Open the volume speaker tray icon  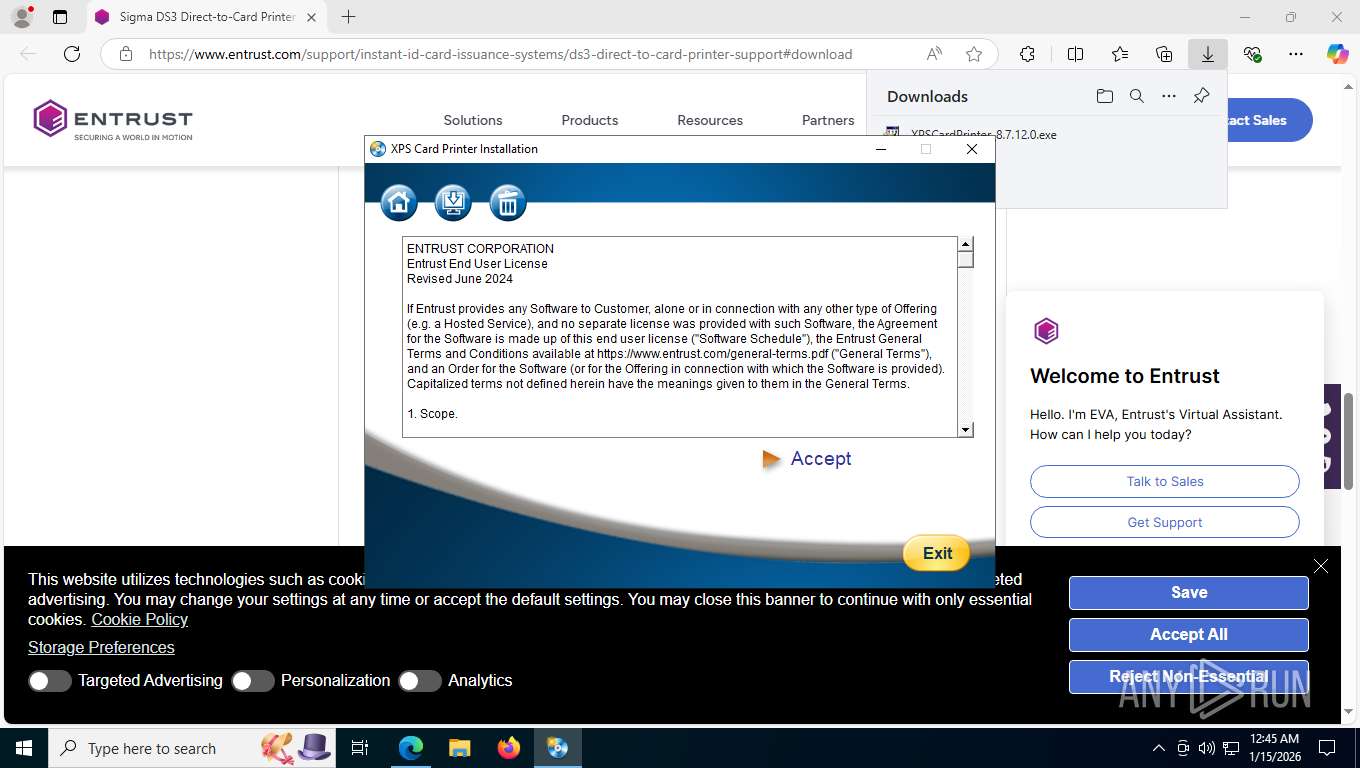pyautogui.click(x=1206, y=748)
